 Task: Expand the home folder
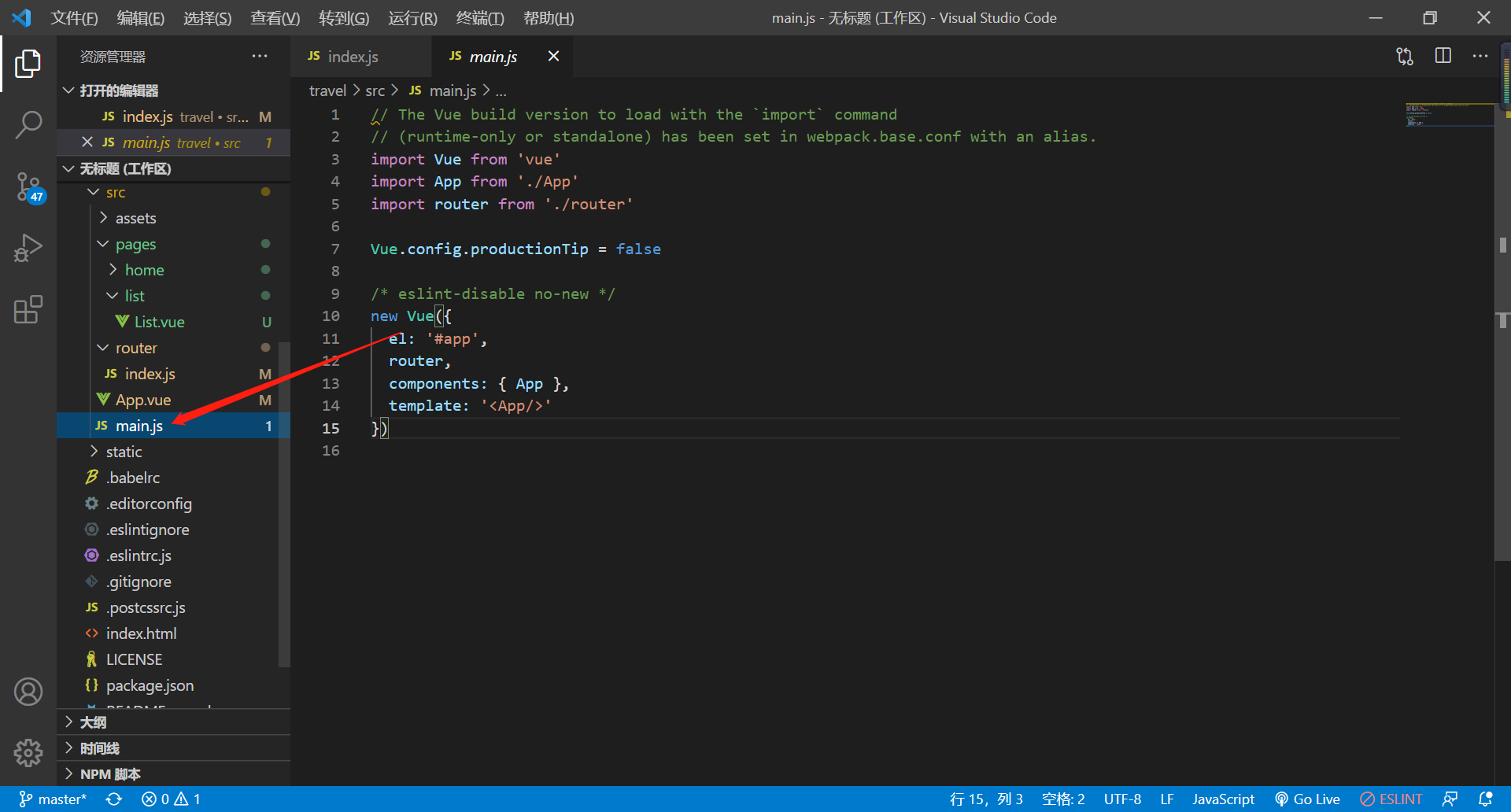tap(173, 270)
